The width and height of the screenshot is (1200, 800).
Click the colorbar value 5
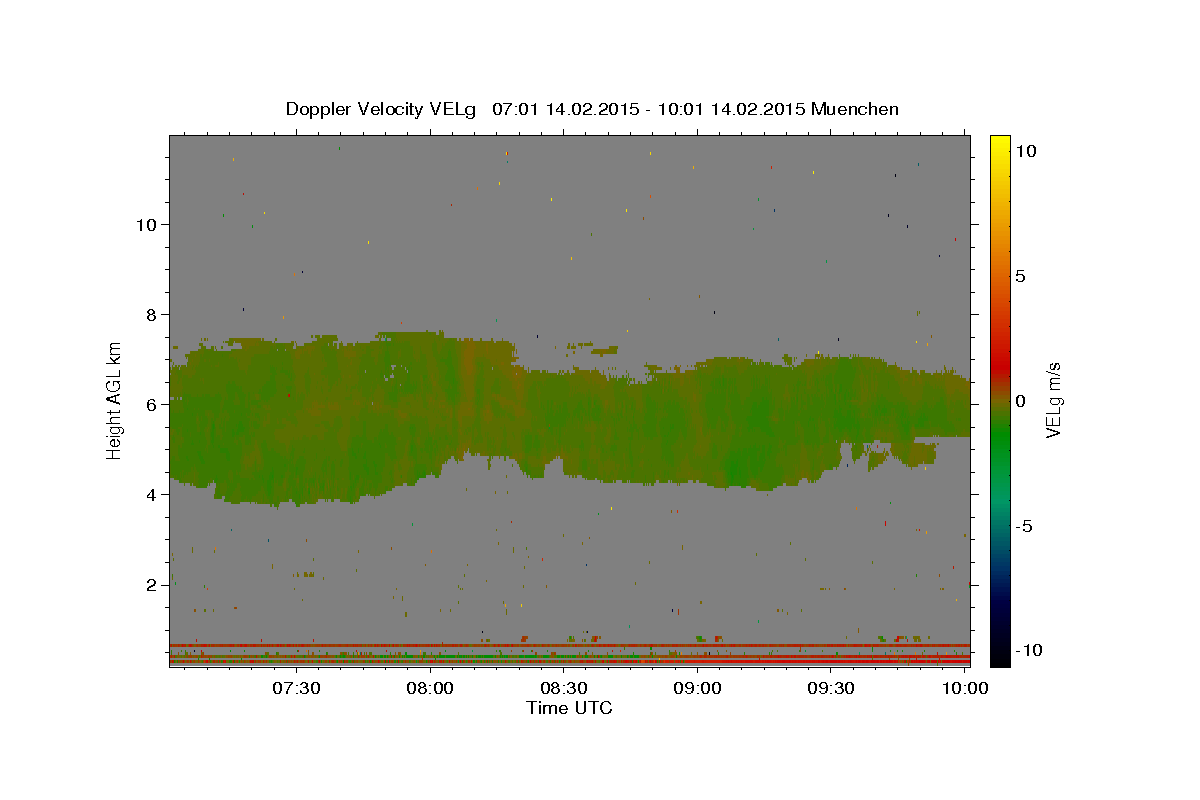[1020, 275]
